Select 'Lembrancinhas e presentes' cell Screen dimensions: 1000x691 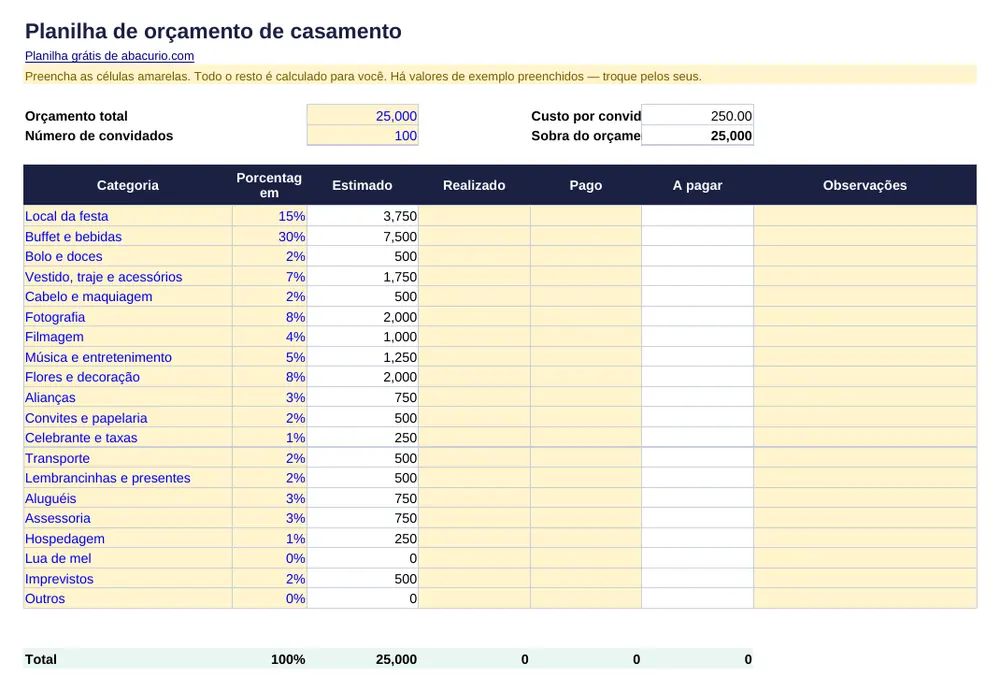128,478
